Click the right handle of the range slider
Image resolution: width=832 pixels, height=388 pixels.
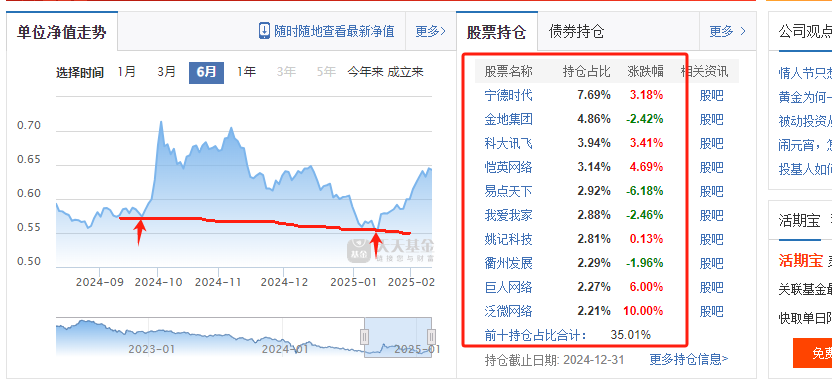(x=431, y=337)
